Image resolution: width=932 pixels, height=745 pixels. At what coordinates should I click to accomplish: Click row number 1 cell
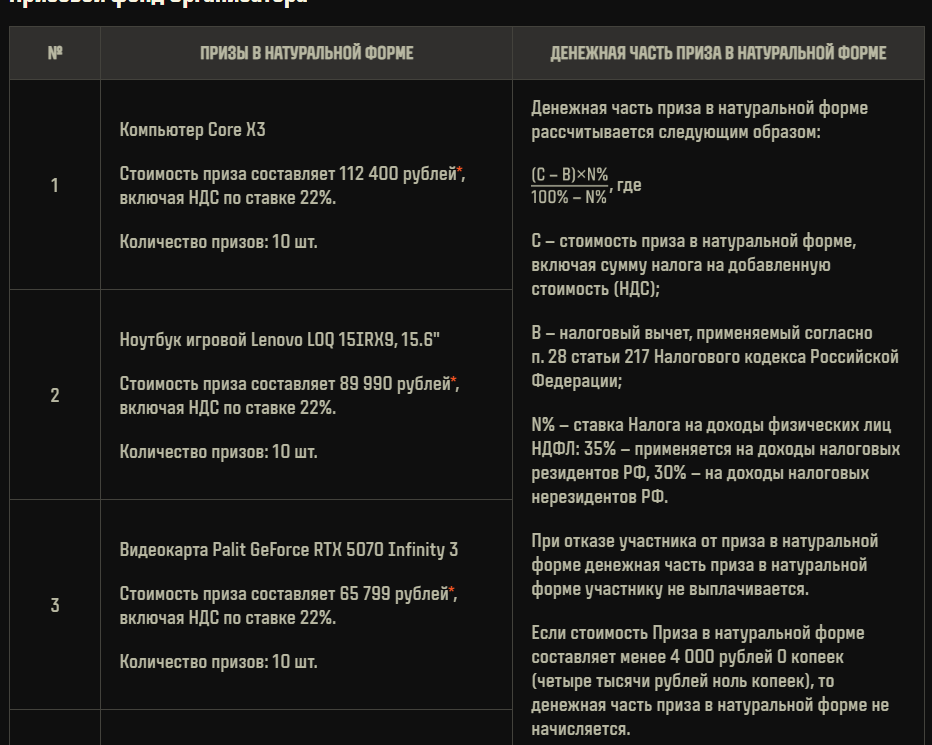pos(55,185)
